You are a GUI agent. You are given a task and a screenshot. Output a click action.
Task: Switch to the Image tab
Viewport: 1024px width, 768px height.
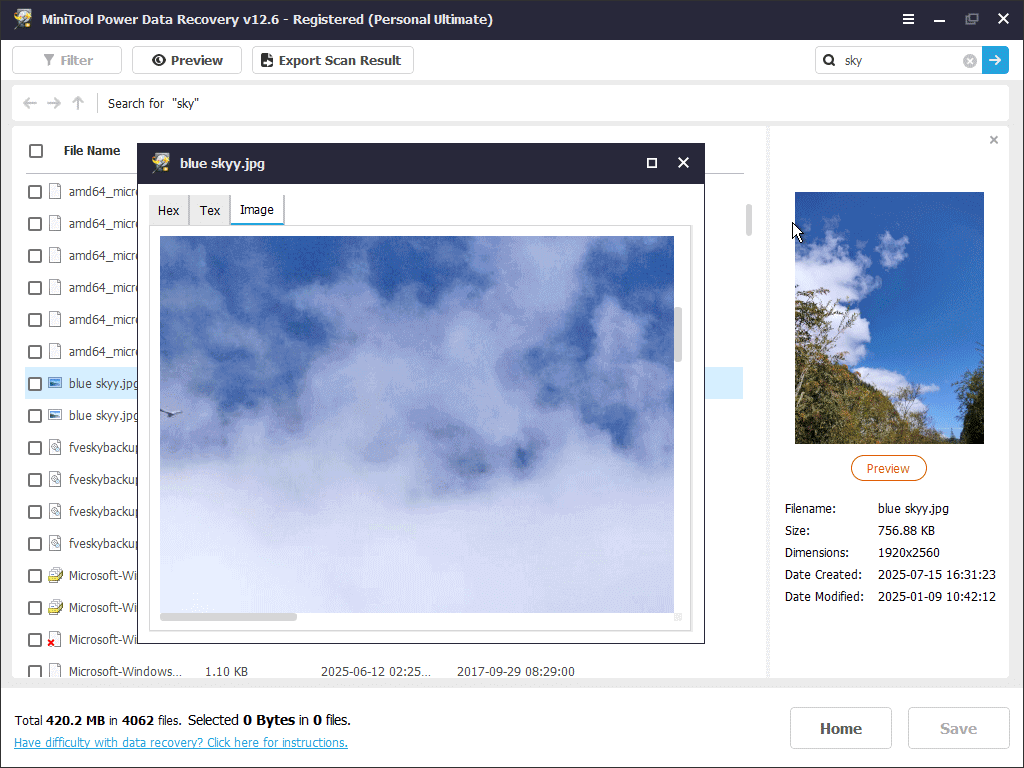click(x=256, y=210)
